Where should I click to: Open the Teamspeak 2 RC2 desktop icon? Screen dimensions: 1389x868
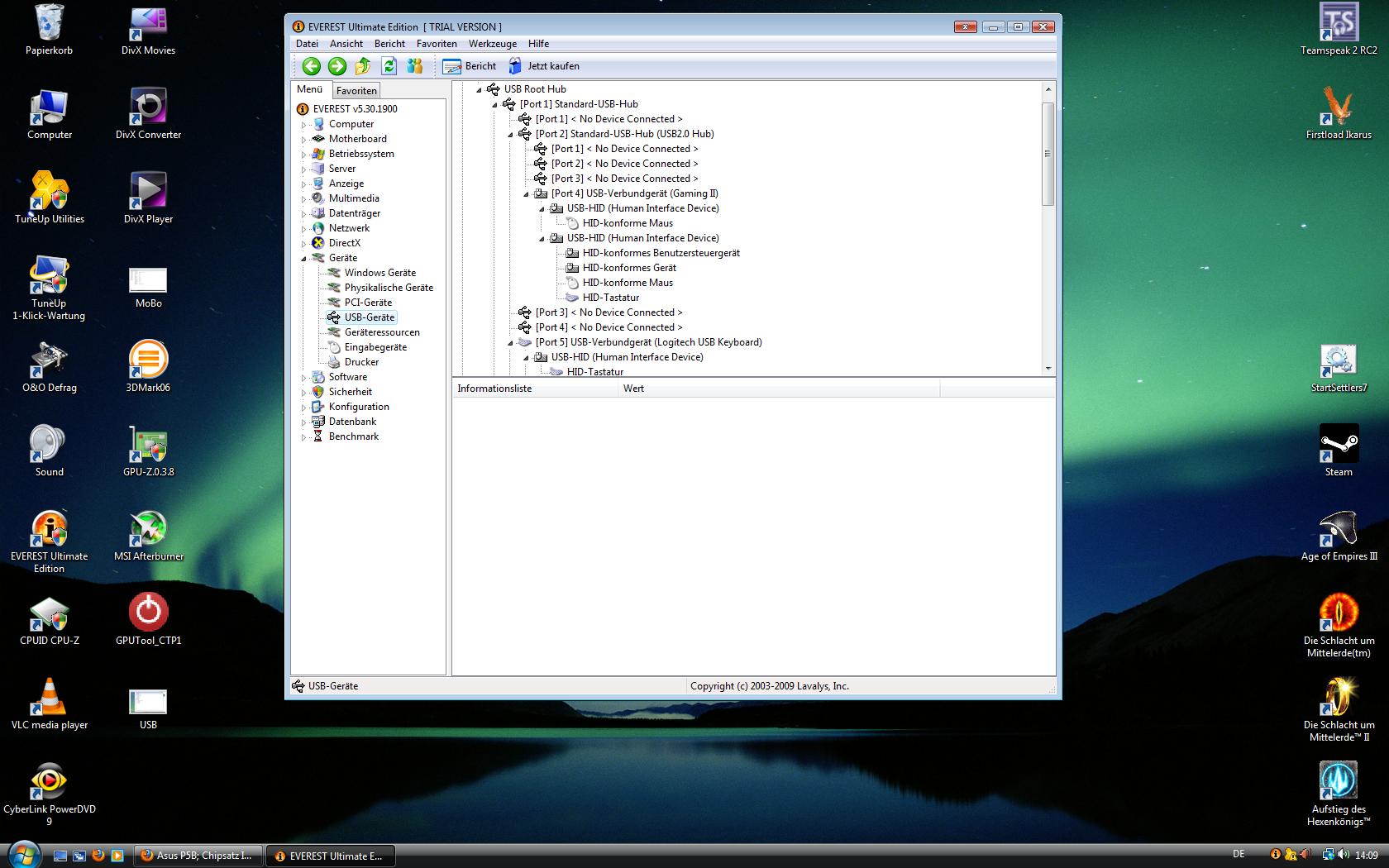(1339, 30)
